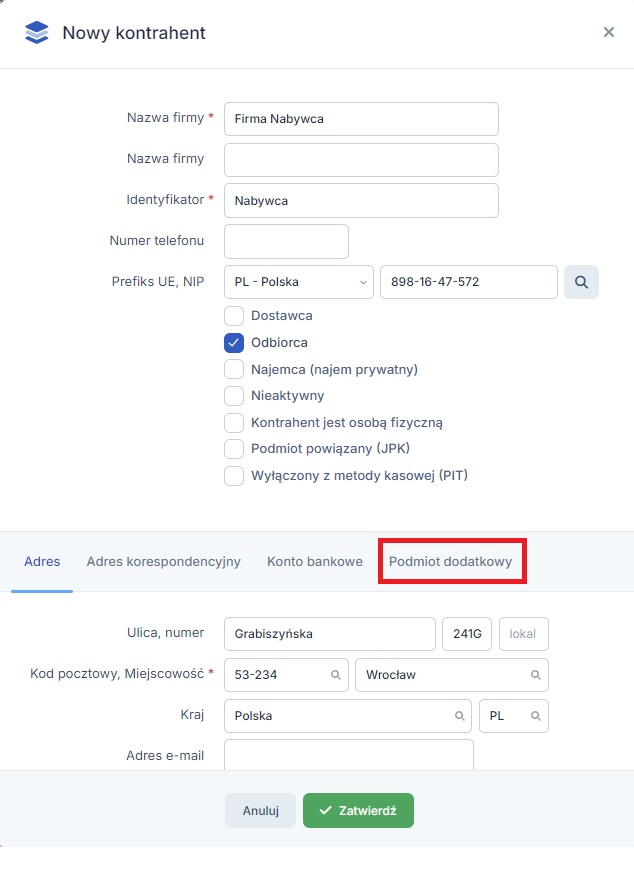Click search icon in postal code field
This screenshot has height=895, width=634.
point(335,675)
